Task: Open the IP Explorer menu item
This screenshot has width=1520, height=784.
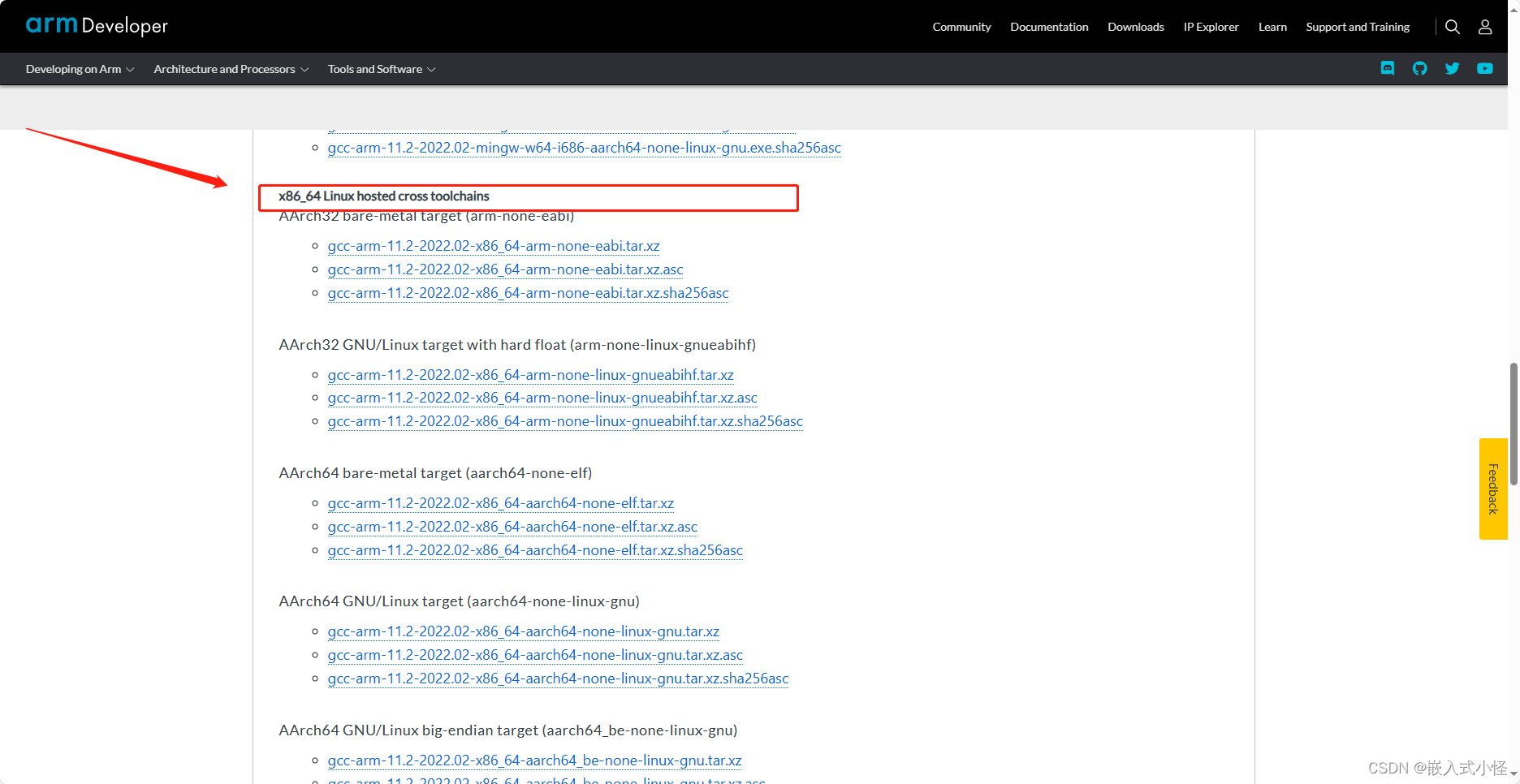Action: point(1211,27)
